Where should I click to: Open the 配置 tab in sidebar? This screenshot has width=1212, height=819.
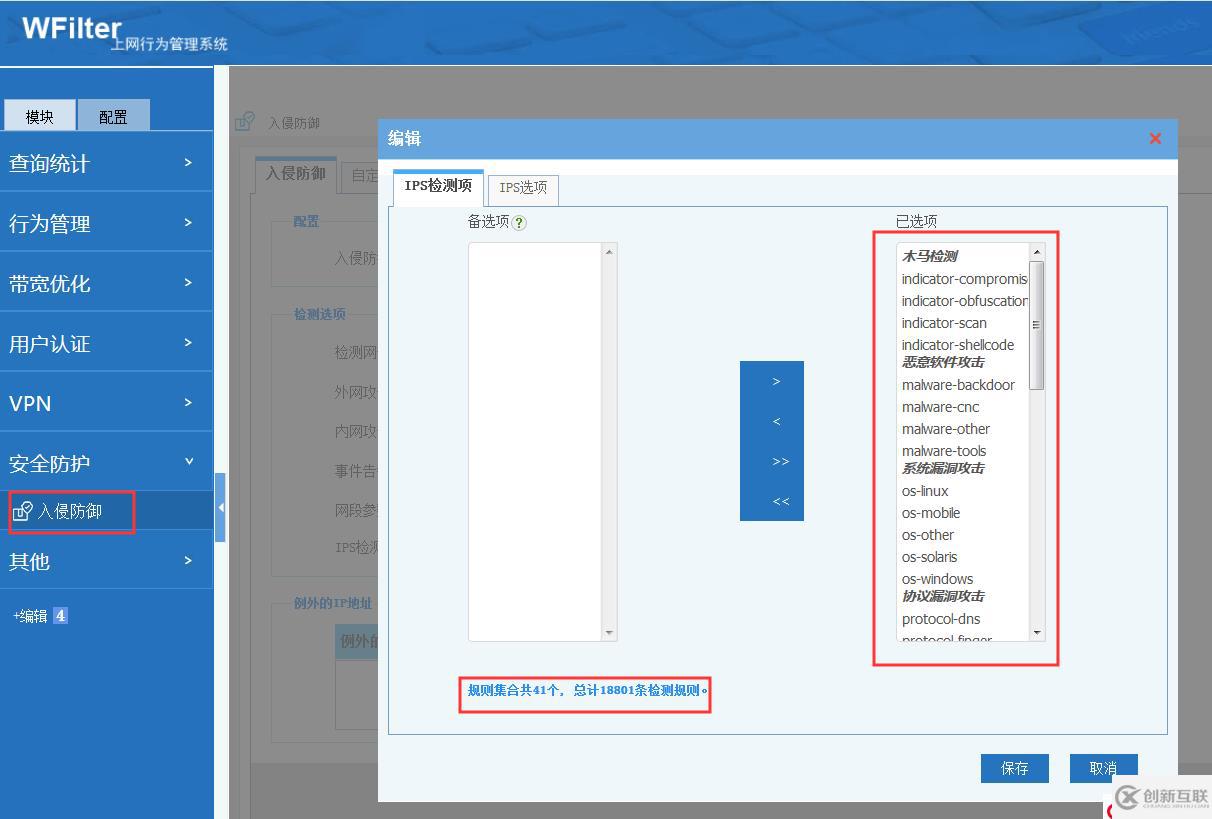pyautogui.click(x=113, y=116)
